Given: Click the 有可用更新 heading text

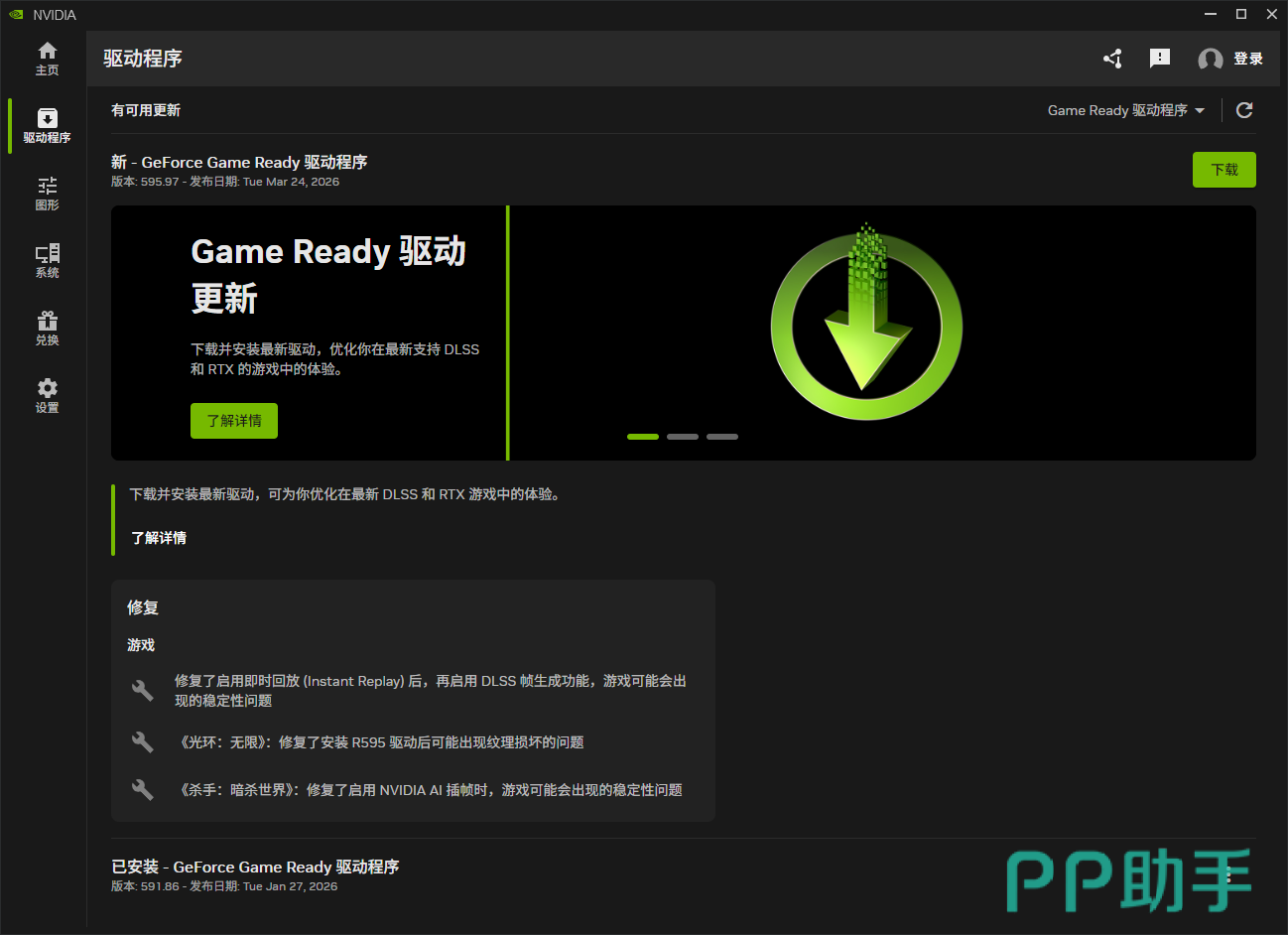Looking at the screenshot, I should pos(146,110).
